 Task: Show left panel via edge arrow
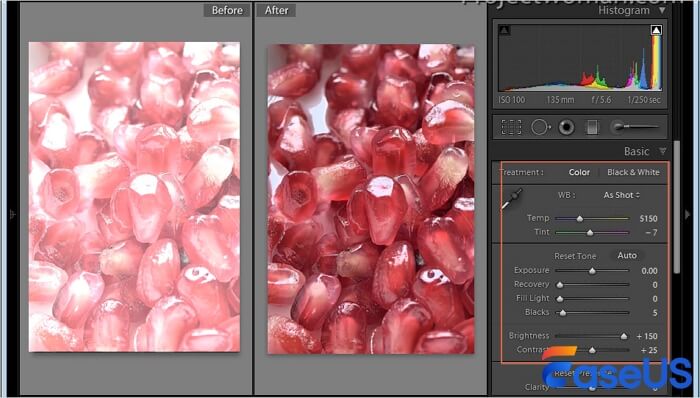click(x=12, y=215)
